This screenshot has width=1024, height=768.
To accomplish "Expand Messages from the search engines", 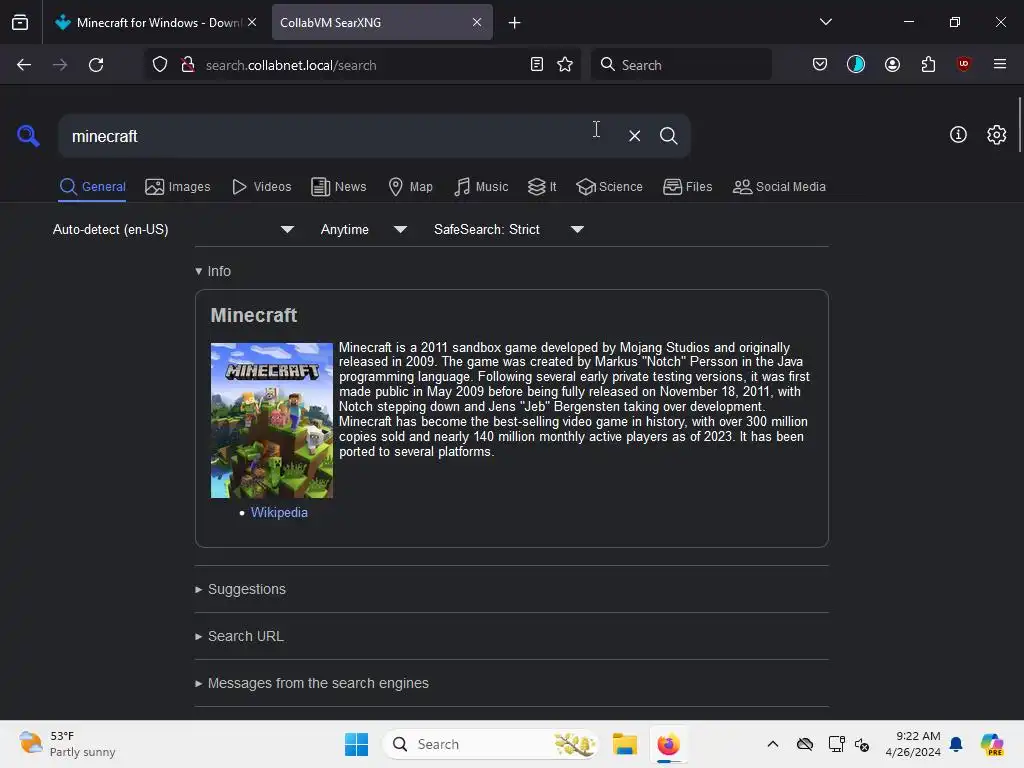I will 312,683.
